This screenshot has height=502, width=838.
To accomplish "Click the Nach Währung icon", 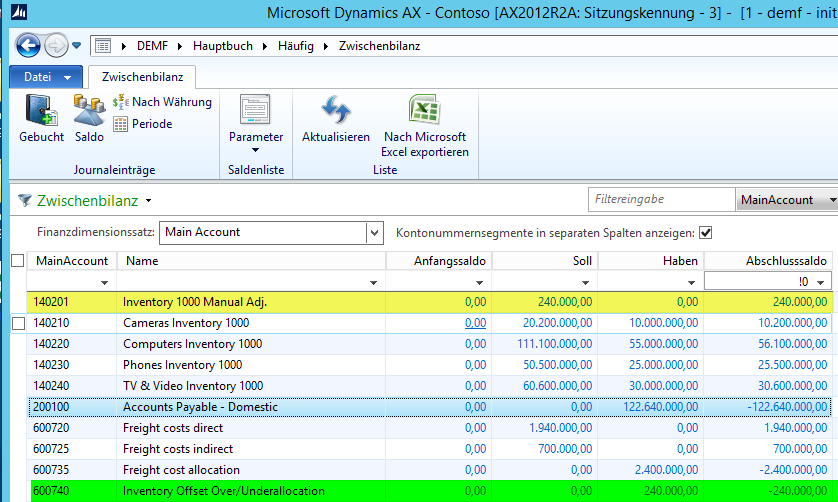I will (x=121, y=102).
